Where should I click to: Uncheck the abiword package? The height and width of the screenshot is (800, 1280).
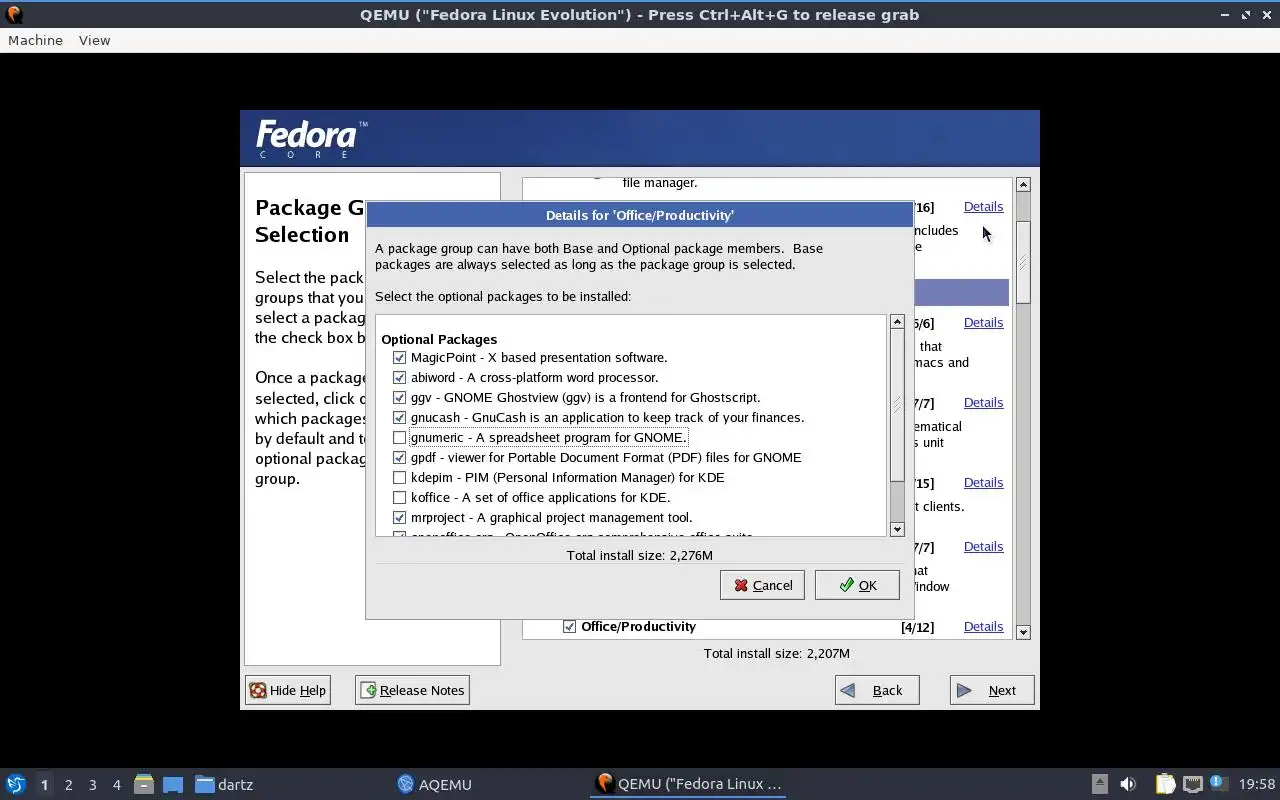click(x=399, y=377)
